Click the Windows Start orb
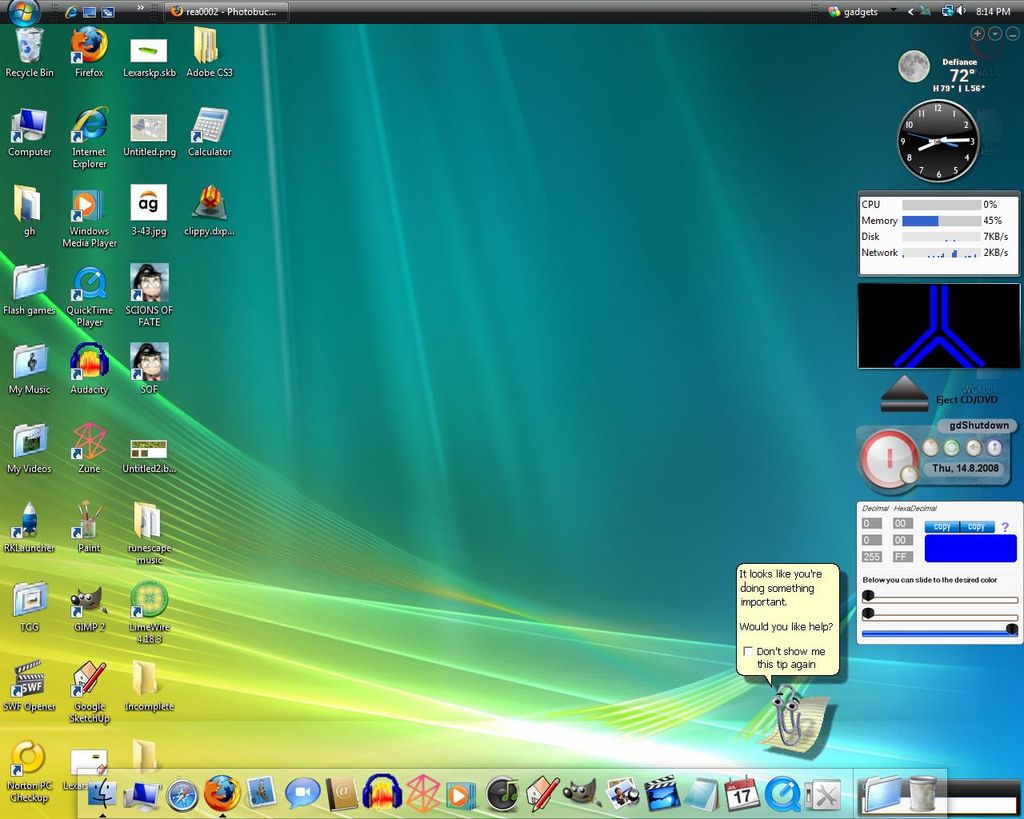The width and height of the screenshot is (1024, 819). click(x=24, y=10)
